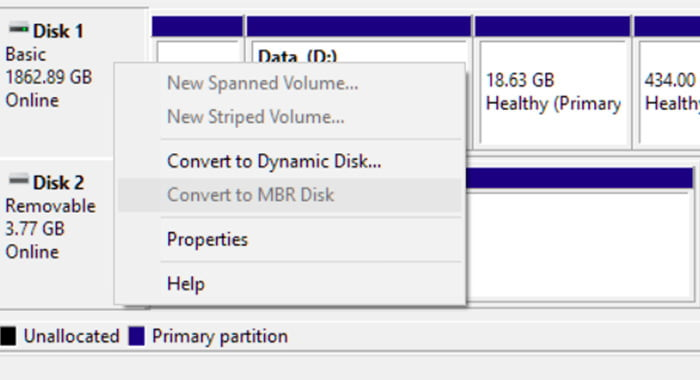Screen dimensions: 700x380
Task: Click the Disk 1 1862.89 GB size text
Action: pyautogui.click(x=49, y=77)
